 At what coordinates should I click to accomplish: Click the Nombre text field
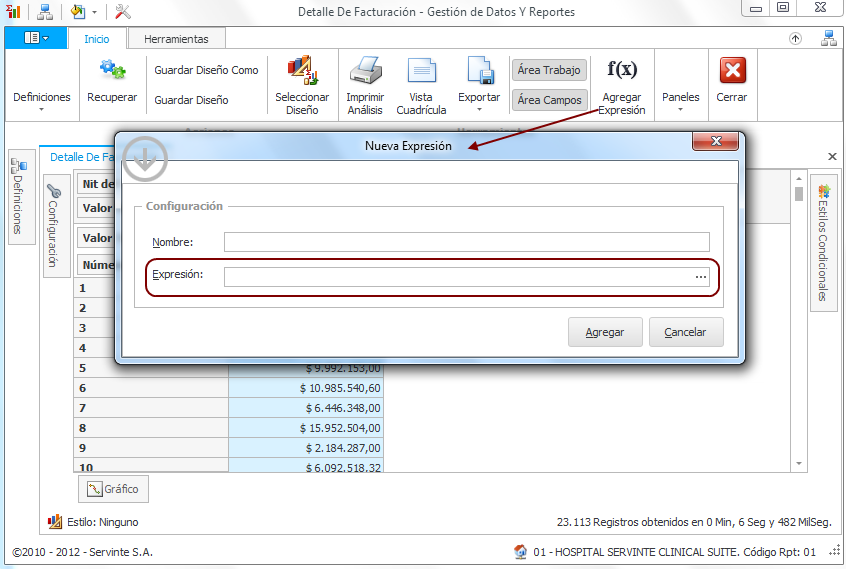click(466, 242)
